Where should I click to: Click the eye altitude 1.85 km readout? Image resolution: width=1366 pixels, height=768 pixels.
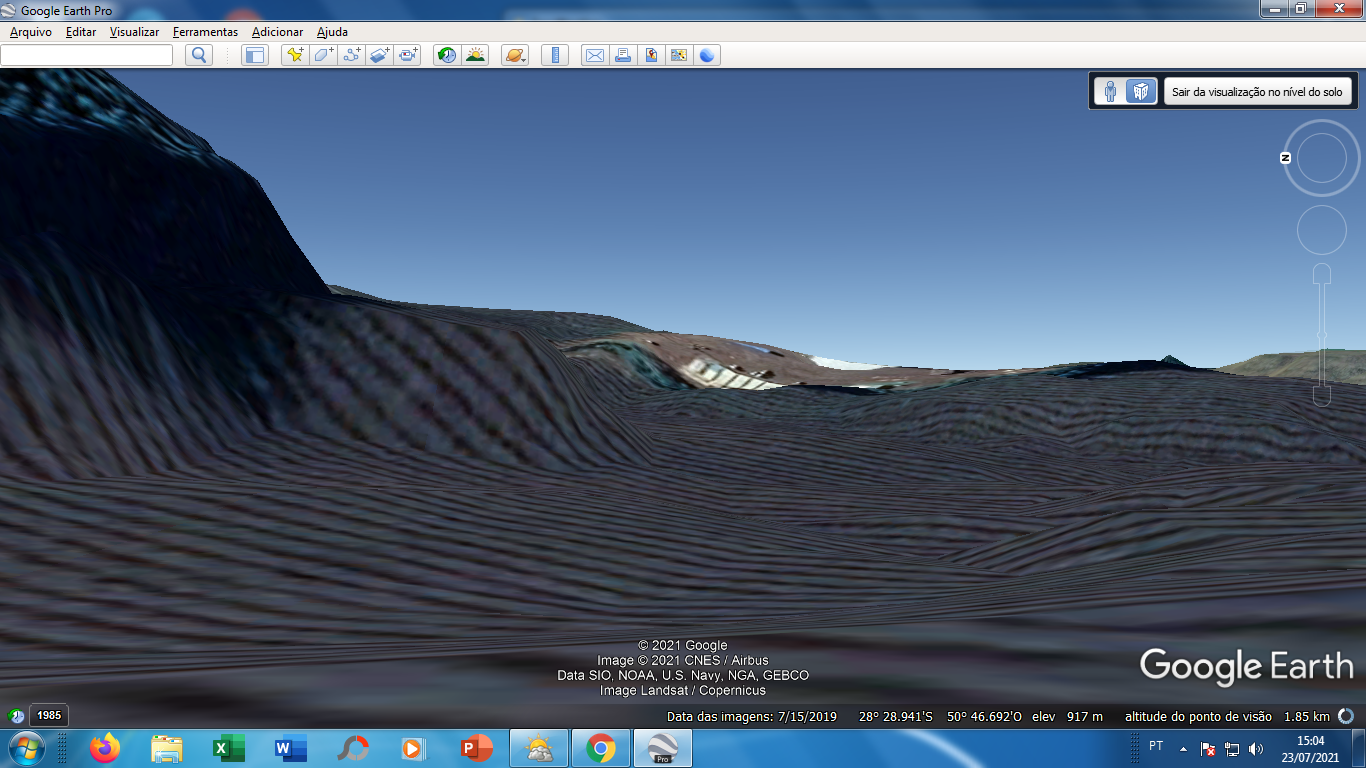(x=1228, y=717)
